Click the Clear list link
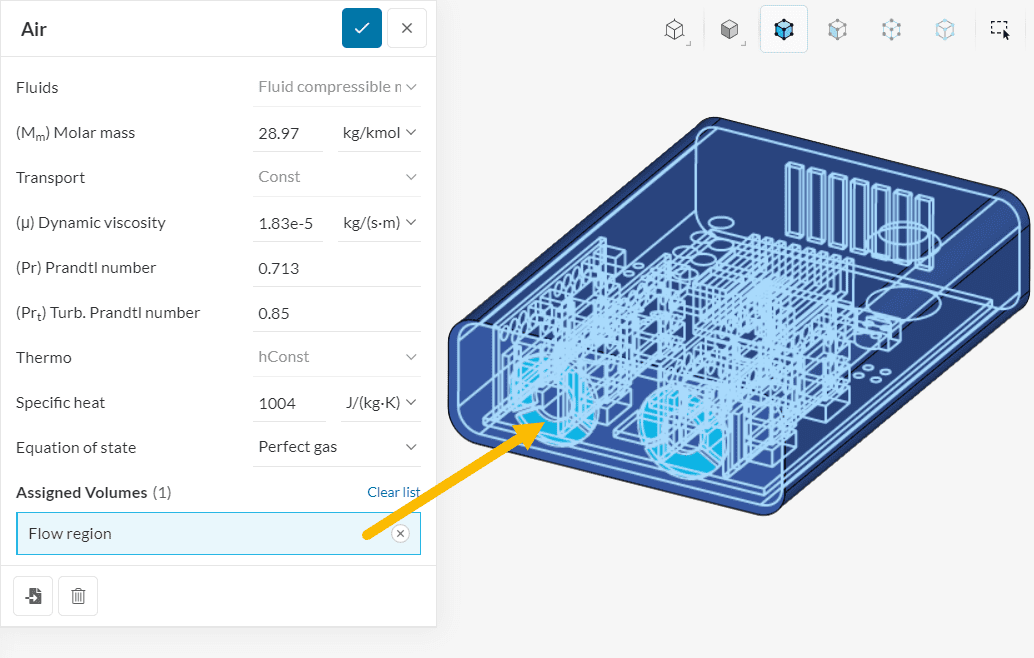The image size is (1034, 658). (x=393, y=492)
